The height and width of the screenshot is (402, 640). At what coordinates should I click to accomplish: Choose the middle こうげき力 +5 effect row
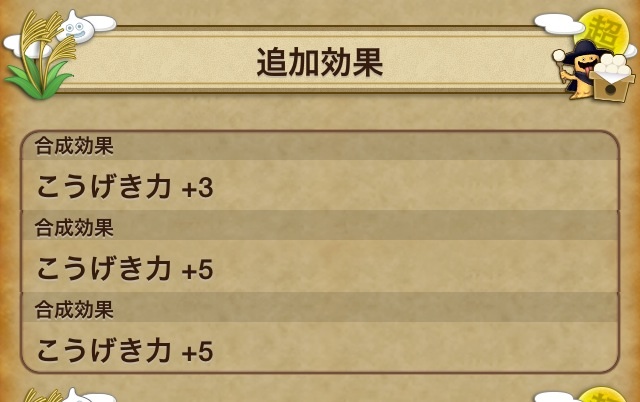coord(319,268)
